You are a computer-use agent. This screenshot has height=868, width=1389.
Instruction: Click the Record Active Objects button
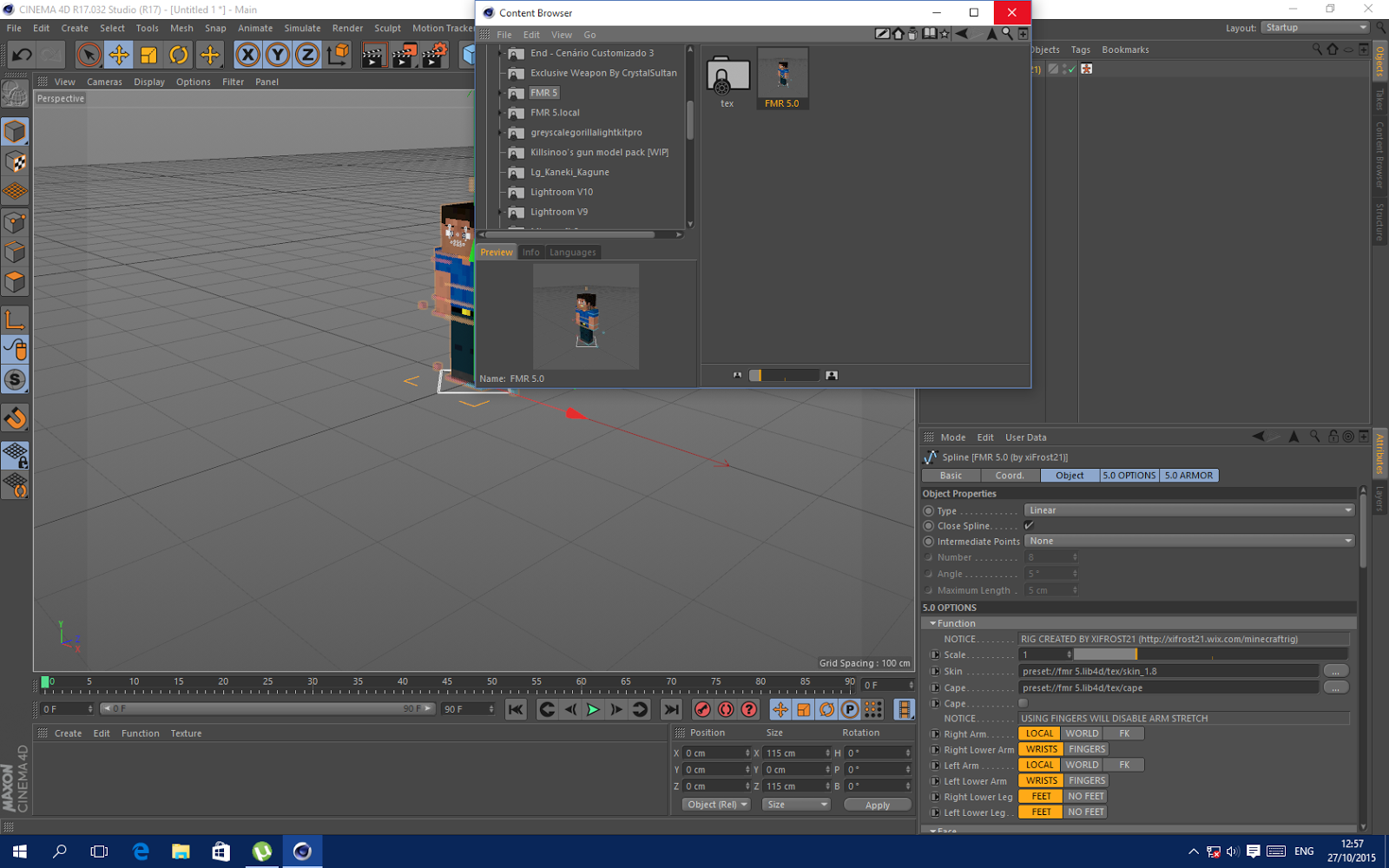702,709
